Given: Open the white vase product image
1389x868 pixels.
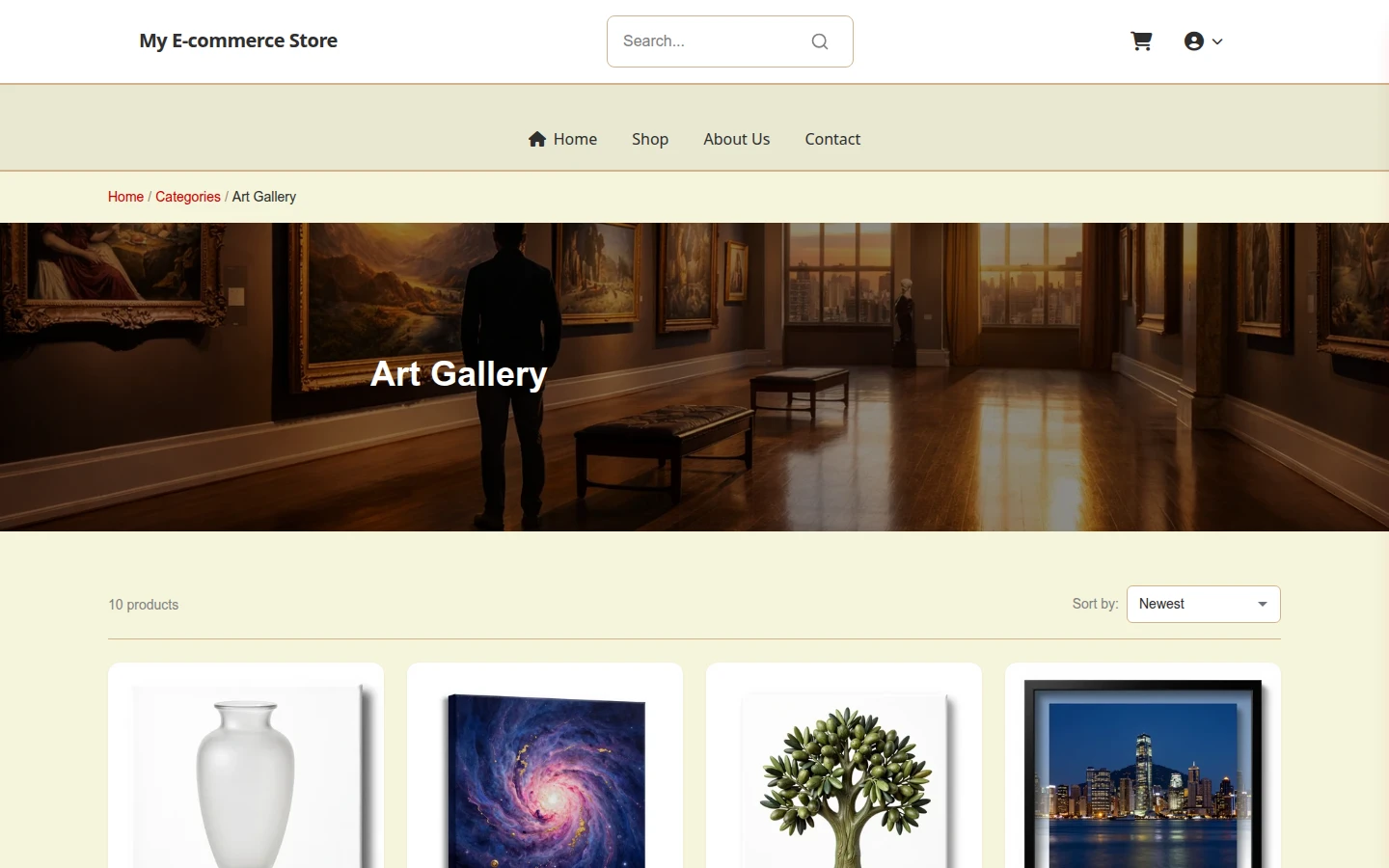Looking at the screenshot, I should coord(246,766).
